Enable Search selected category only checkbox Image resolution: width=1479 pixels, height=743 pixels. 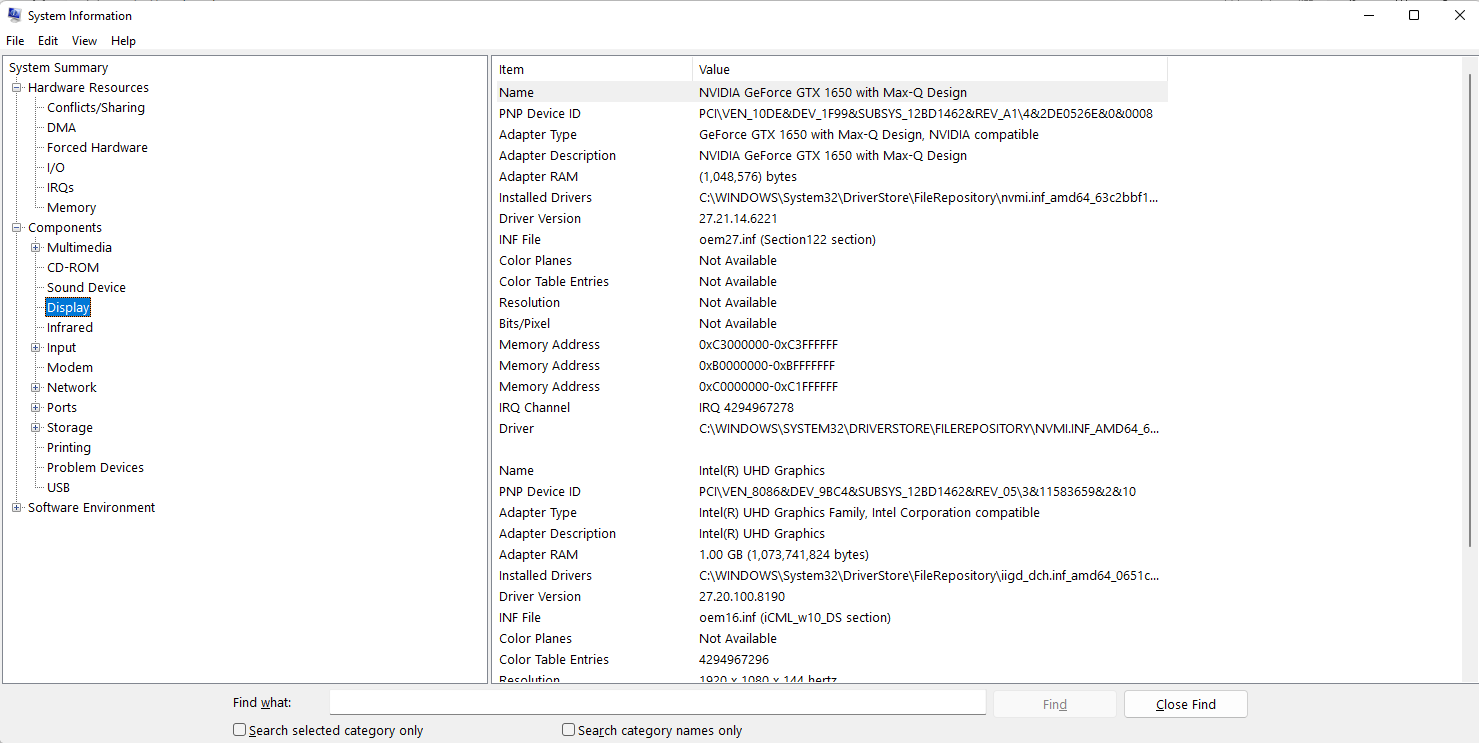(240, 730)
